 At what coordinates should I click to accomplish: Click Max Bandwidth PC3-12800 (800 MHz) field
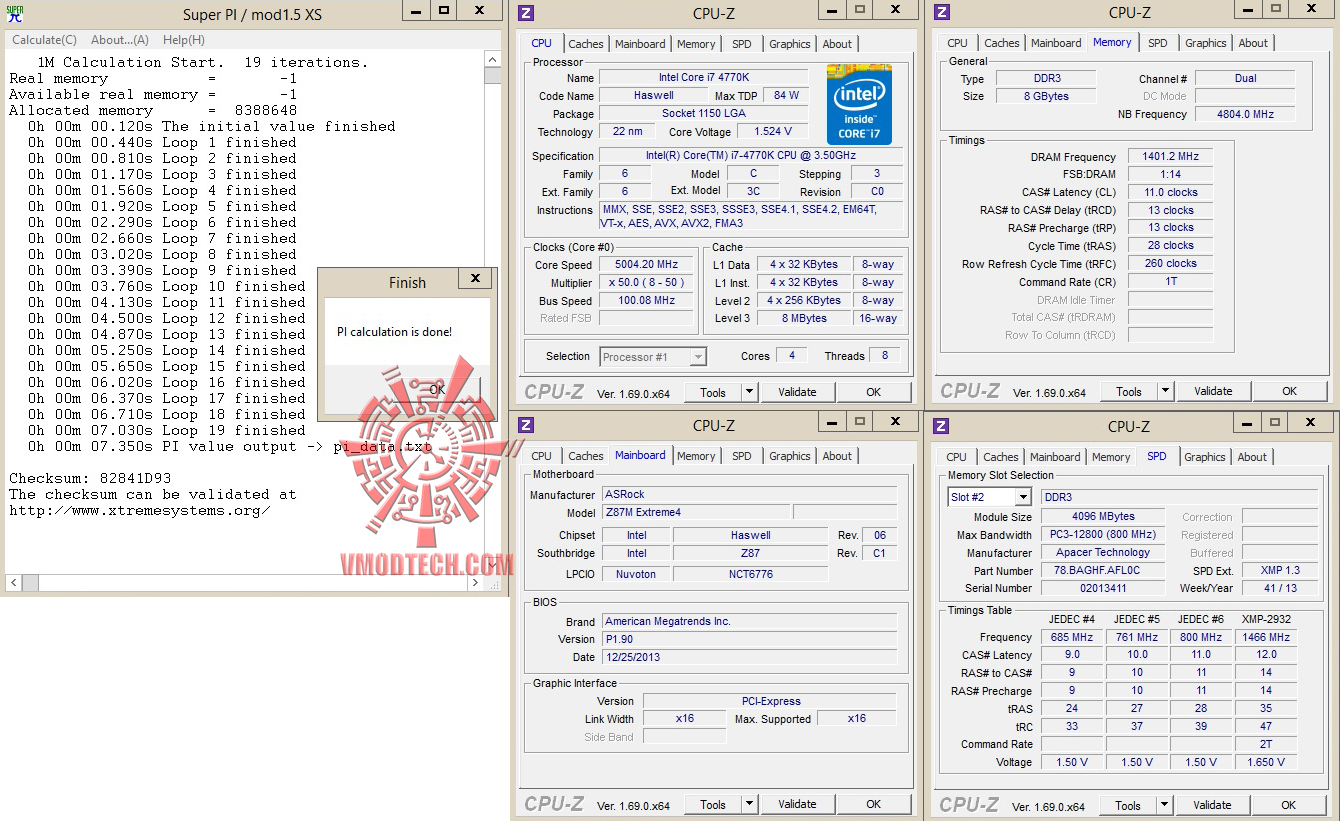[x=1102, y=534]
